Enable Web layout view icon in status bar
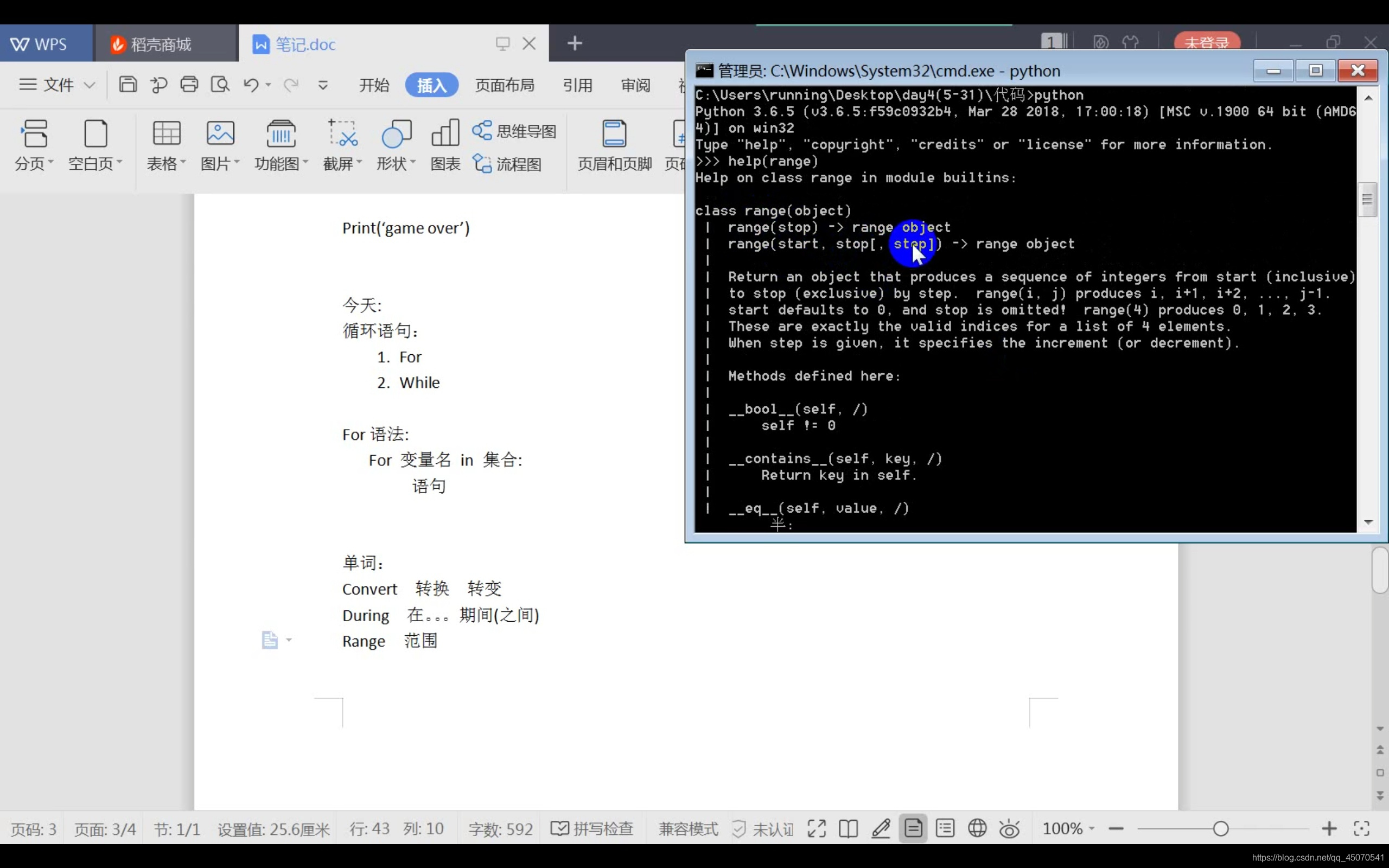The width and height of the screenshot is (1389, 868). pos(977,828)
